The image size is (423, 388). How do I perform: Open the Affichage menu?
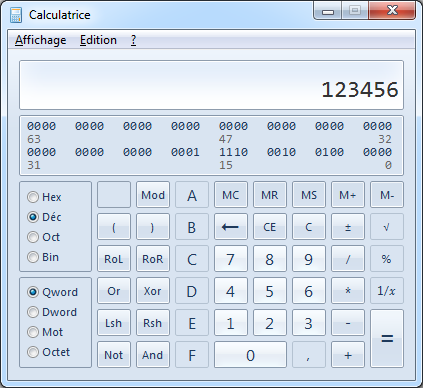(41, 40)
